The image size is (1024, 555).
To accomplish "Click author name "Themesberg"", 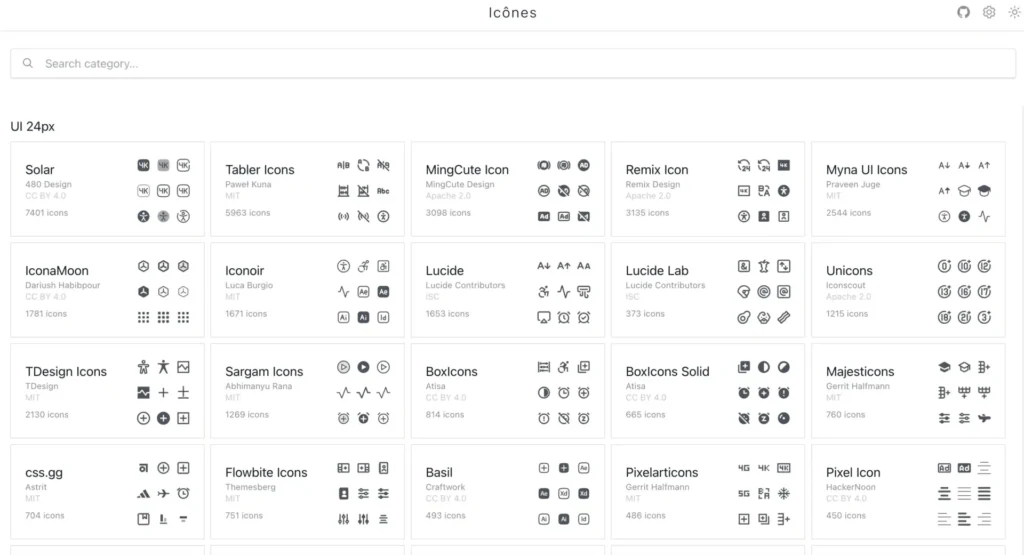I will 250,487.
